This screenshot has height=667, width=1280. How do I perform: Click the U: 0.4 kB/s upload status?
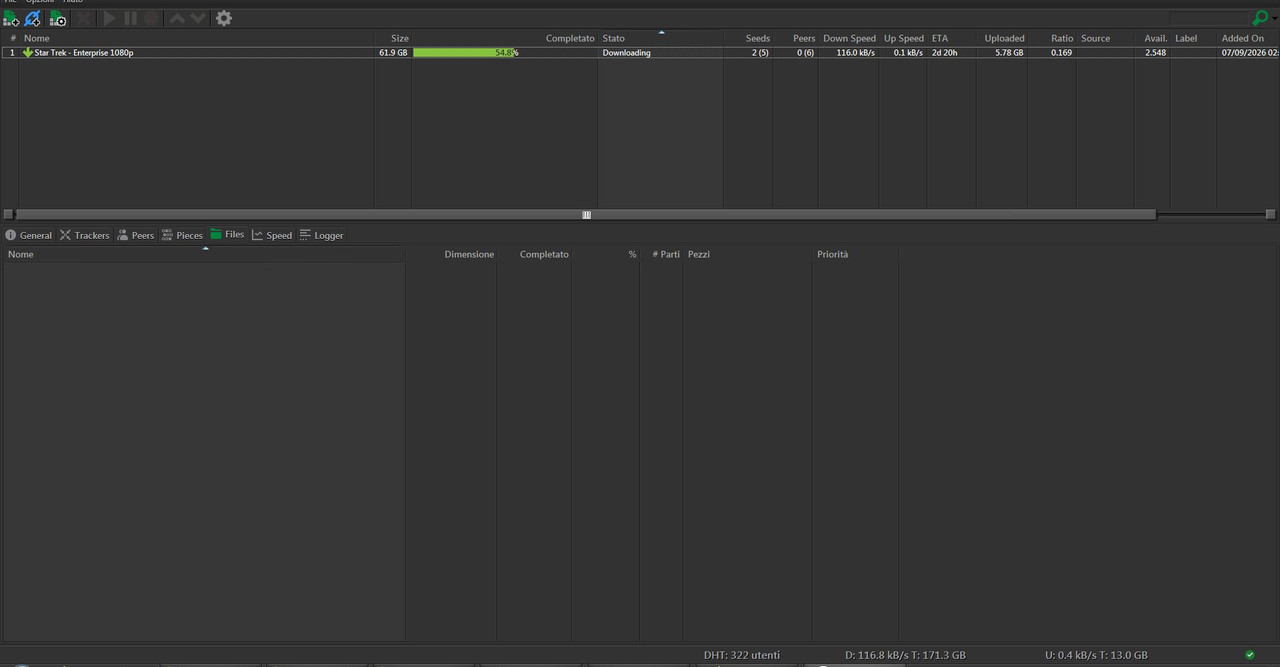click(1096, 655)
